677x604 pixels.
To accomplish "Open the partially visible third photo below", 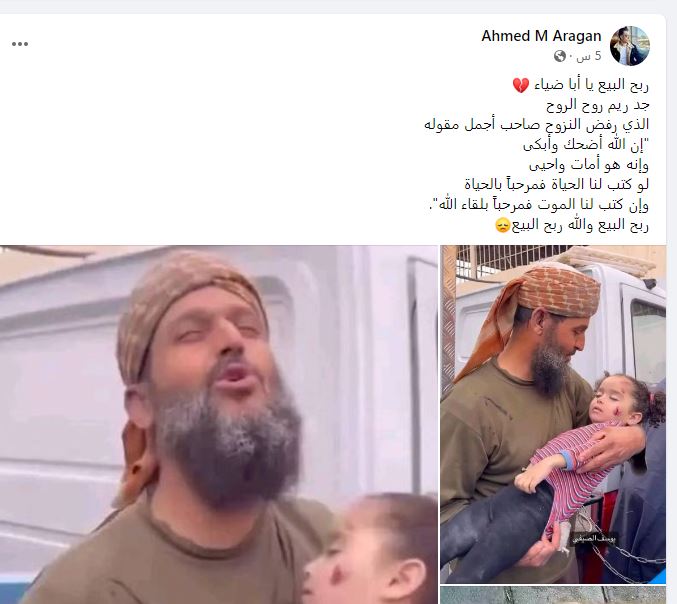I will pos(553,595).
